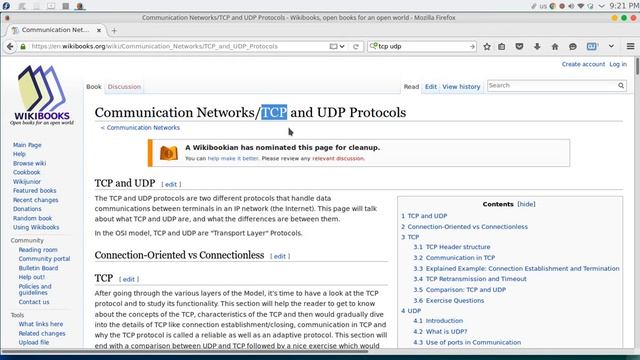Open the relevant discussion link
The image size is (640, 360).
(338, 158)
